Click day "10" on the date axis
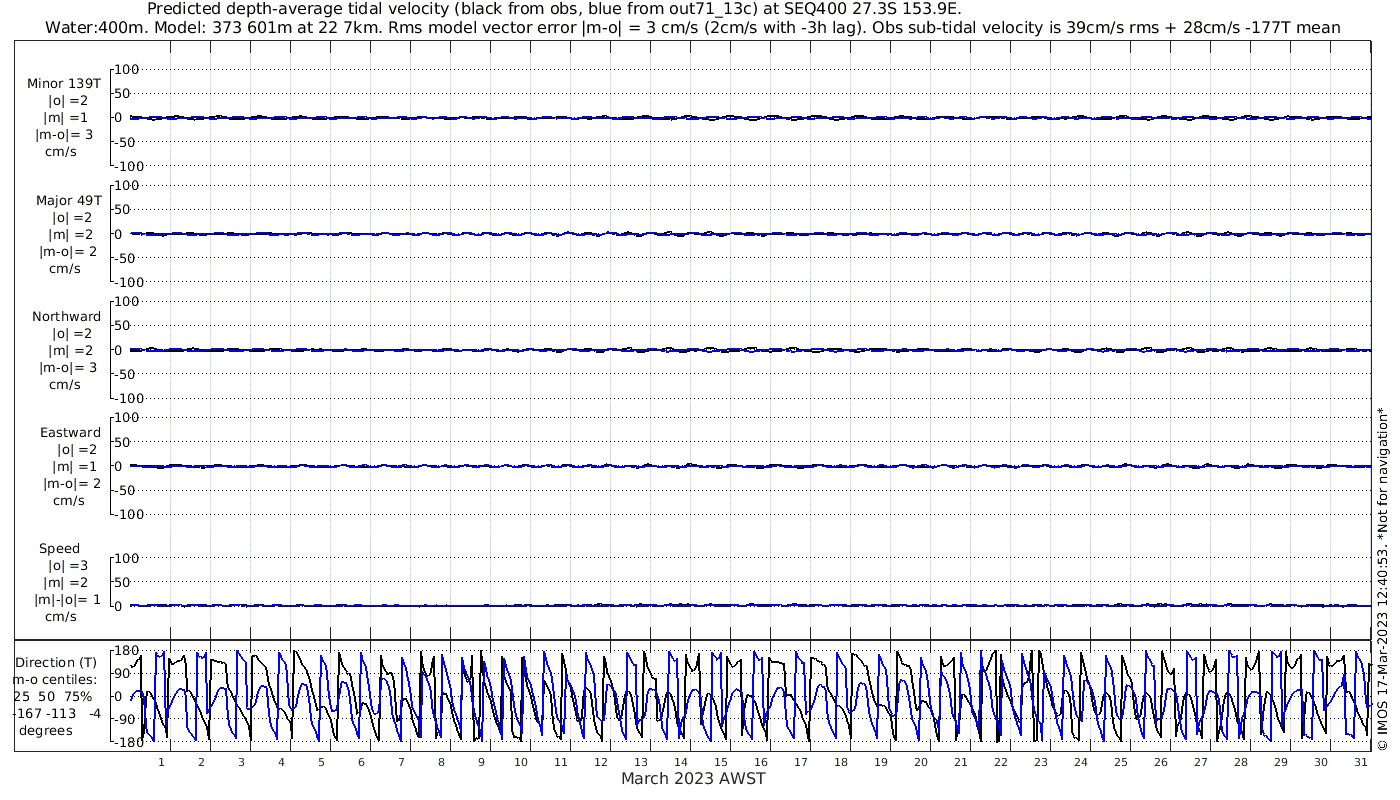1400x800 pixels. tap(521, 762)
